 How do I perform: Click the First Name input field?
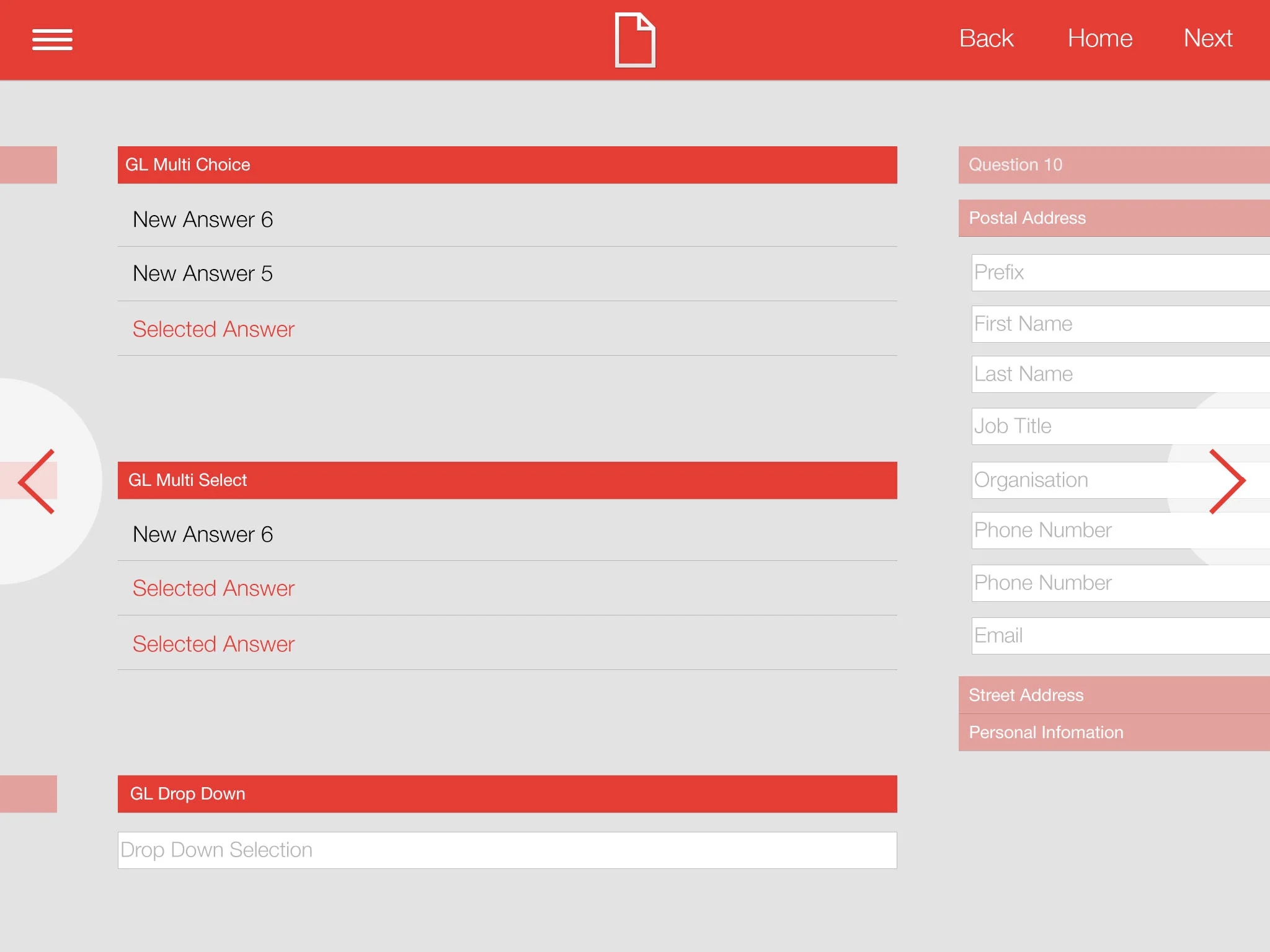[x=1121, y=324]
